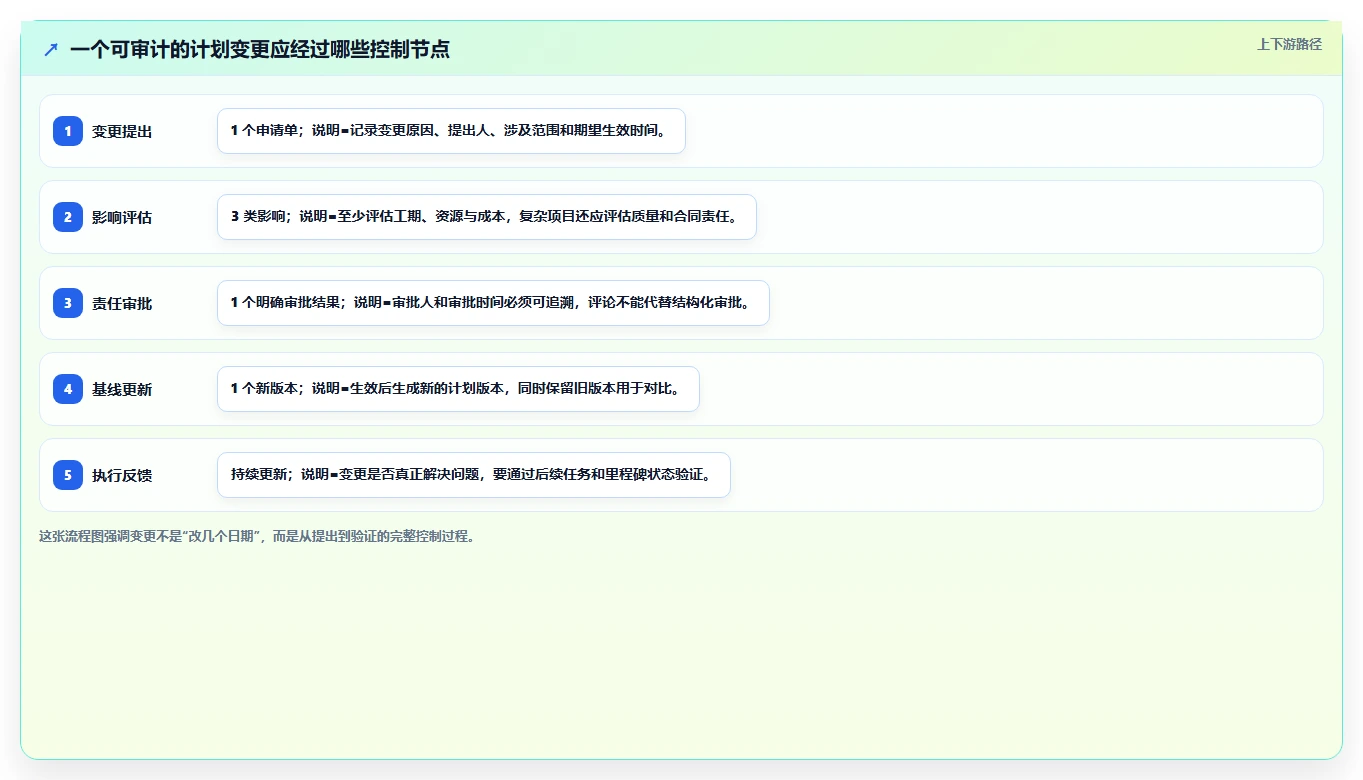Open the 1 个明确审批结果 description box

coord(493,303)
